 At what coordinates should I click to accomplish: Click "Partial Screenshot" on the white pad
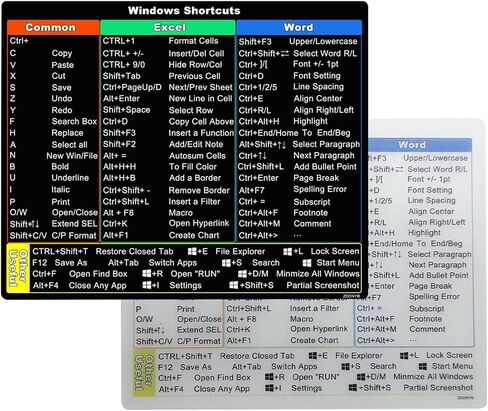tap(438, 388)
